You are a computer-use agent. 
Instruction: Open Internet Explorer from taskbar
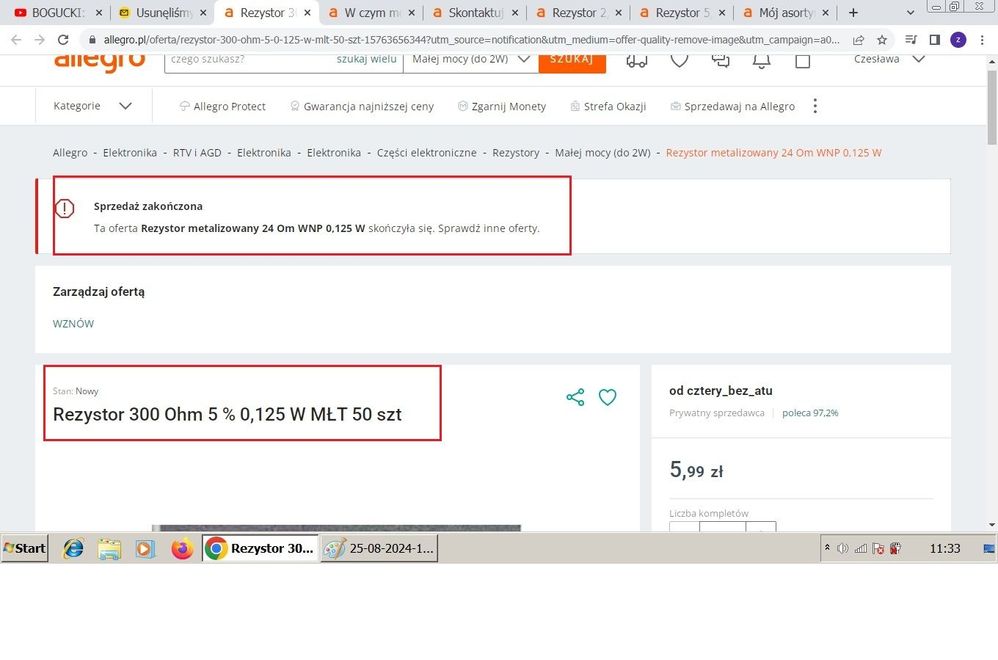[73, 548]
